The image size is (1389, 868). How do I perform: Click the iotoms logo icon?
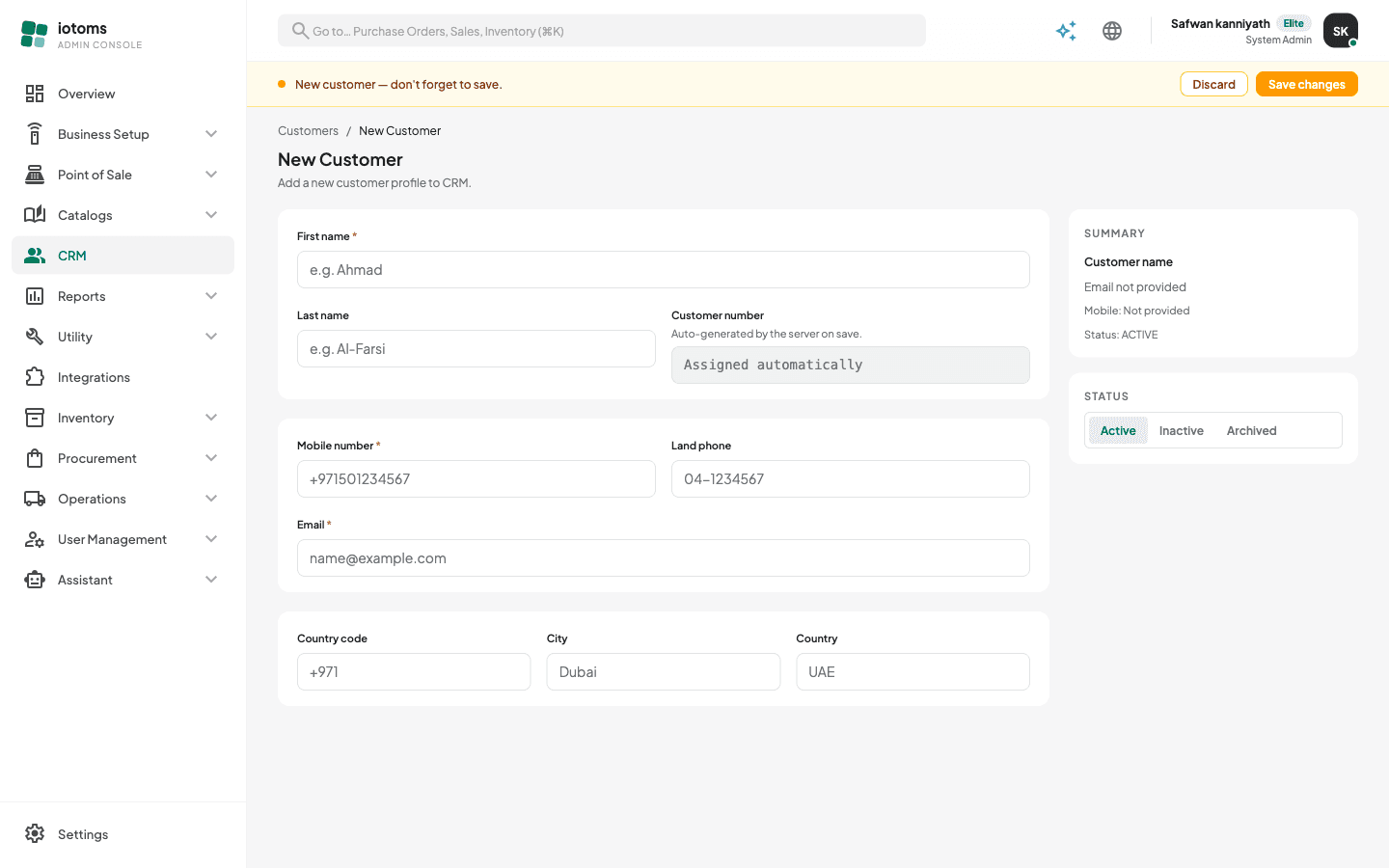click(34, 34)
